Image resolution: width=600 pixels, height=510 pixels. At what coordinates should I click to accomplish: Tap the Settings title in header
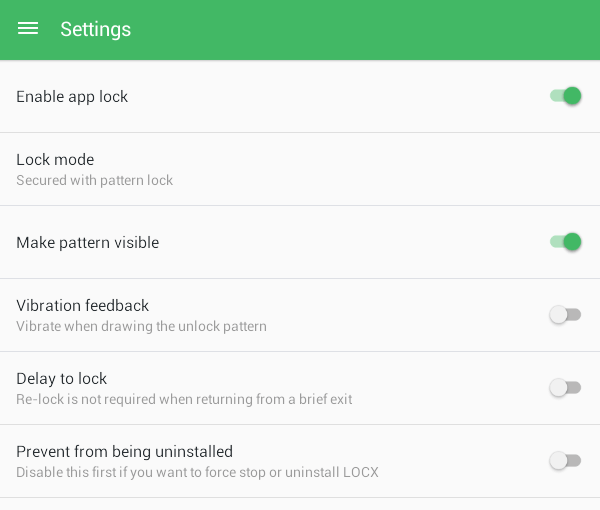(96, 29)
